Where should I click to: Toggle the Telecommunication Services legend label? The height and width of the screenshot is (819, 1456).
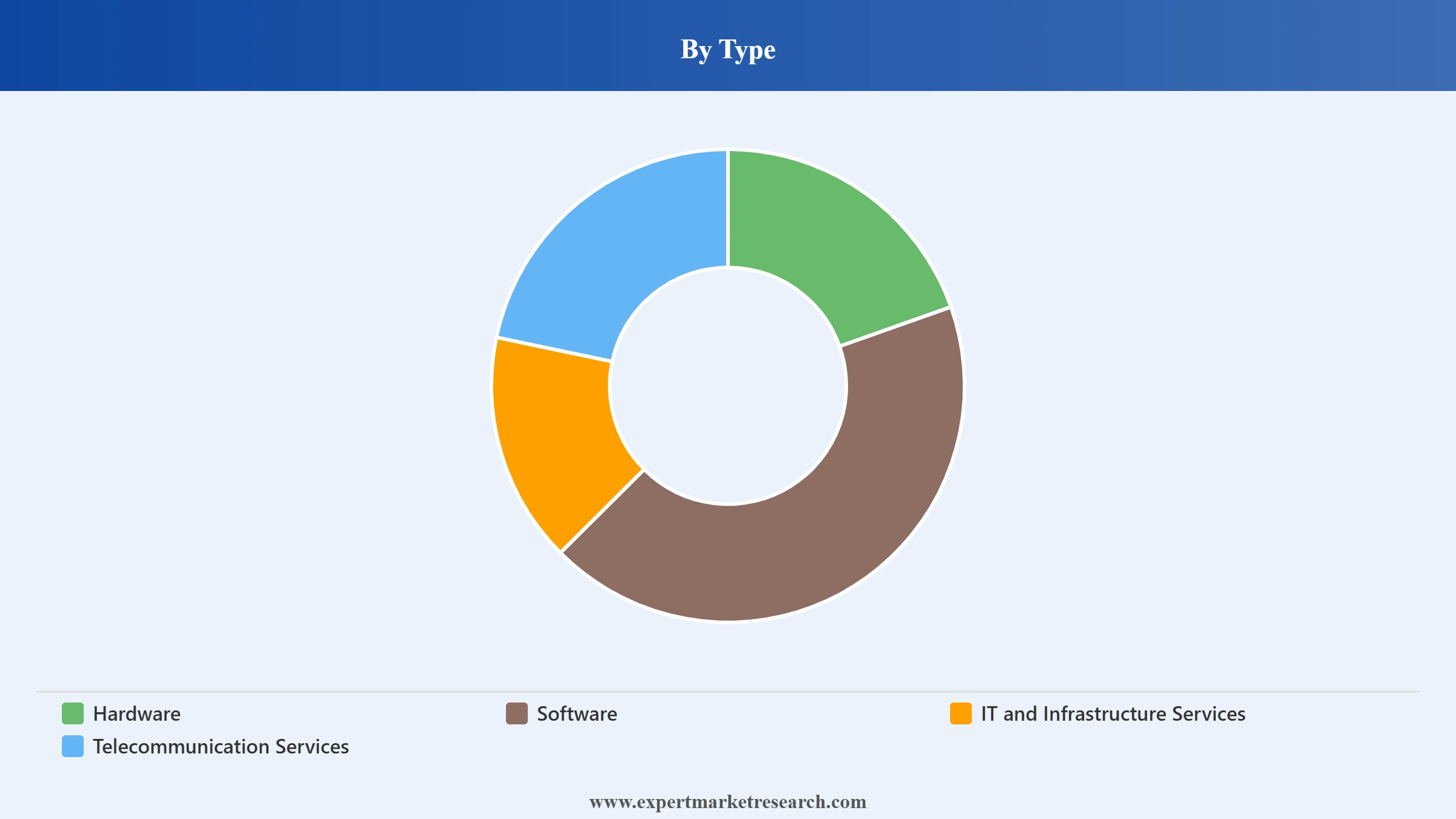[221, 747]
